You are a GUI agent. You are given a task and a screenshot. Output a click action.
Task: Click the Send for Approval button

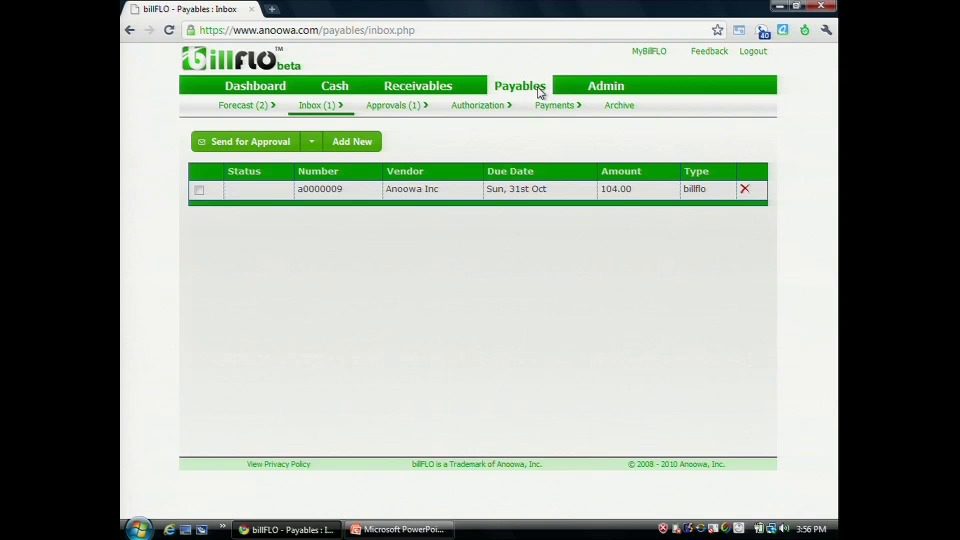[x=246, y=141]
